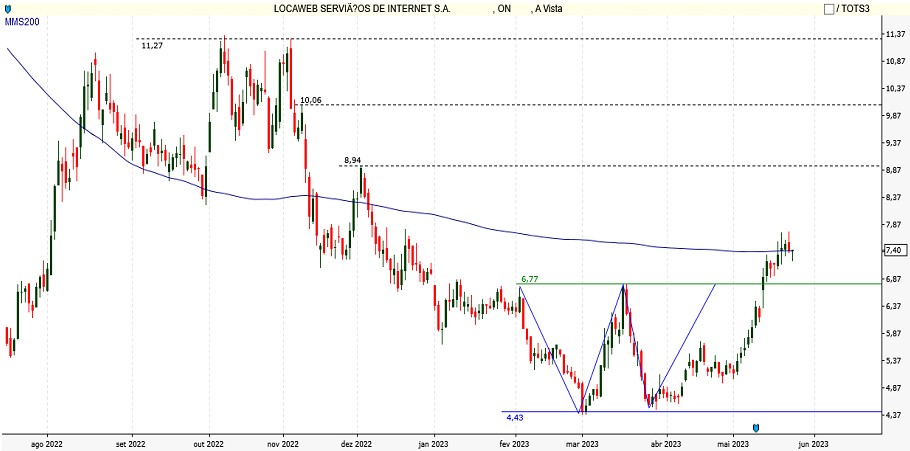Click the 'mar 2023' date axis label
The image size is (910, 451).
582,441
